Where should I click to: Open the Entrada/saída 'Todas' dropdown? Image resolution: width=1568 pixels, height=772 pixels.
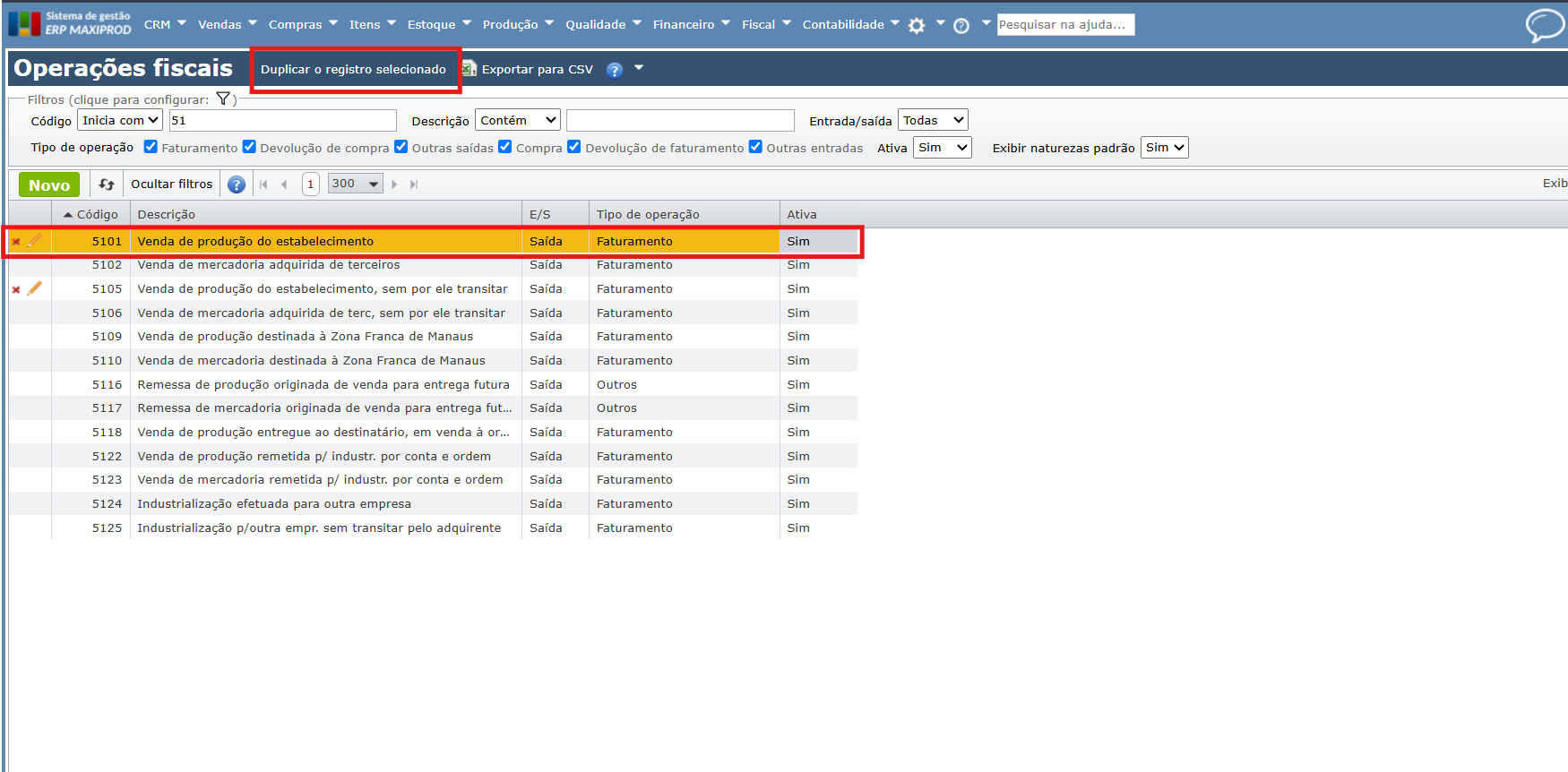pyautogui.click(x=933, y=120)
